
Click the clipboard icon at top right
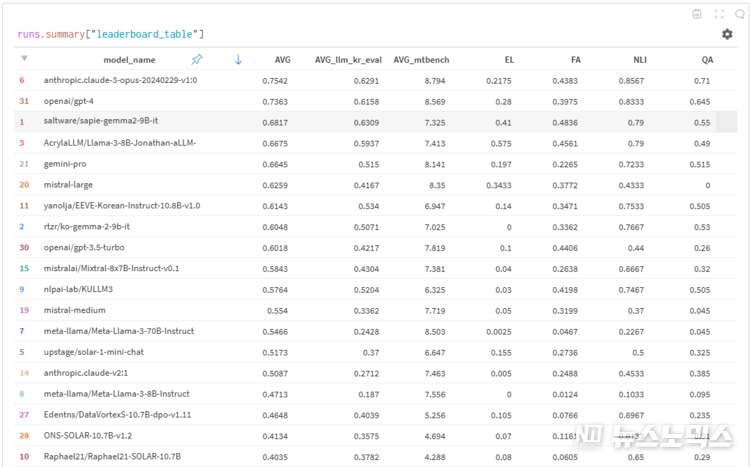[697, 14]
